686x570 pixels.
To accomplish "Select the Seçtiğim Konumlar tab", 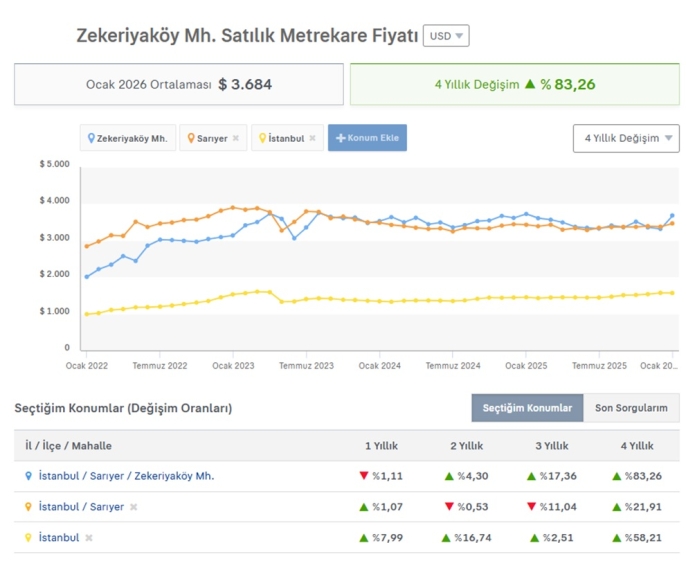I will pos(527,408).
